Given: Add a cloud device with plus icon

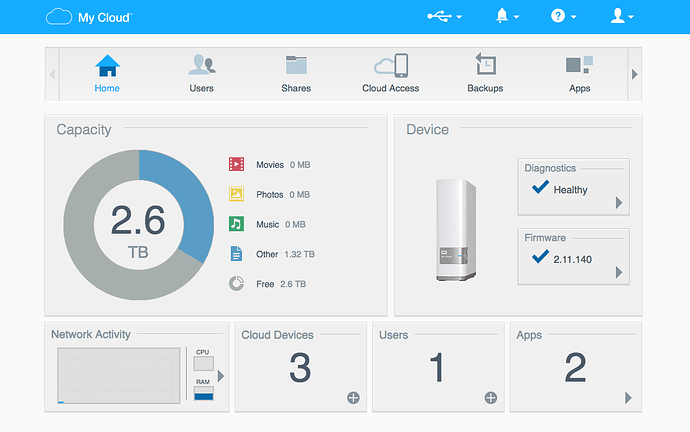Looking at the screenshot, I should pos(353,398).
